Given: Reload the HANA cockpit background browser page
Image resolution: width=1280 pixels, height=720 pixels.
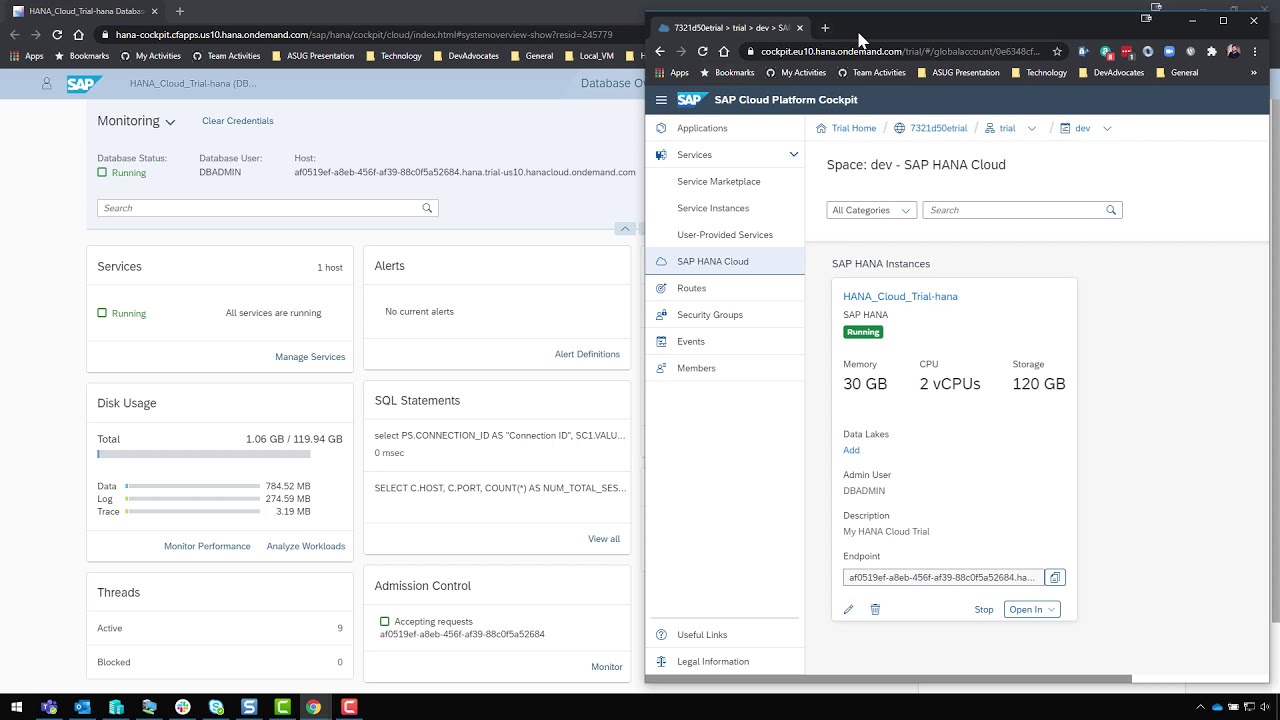Looking at the screenshot, I should pos(57,34).
